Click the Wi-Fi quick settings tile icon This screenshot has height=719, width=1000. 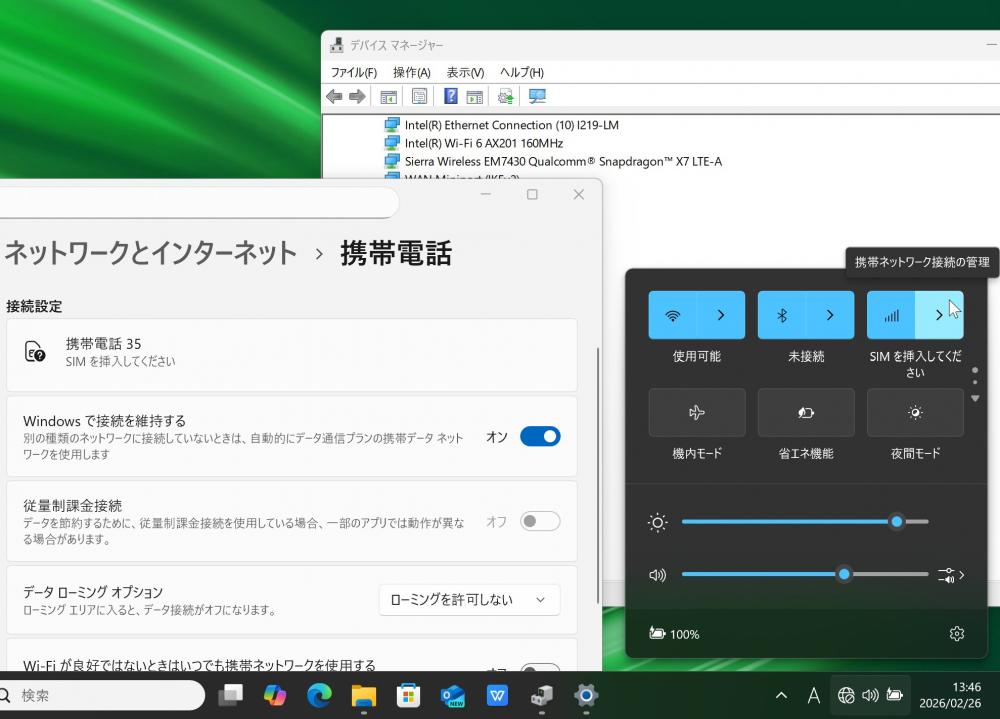(x=673, y=315)
